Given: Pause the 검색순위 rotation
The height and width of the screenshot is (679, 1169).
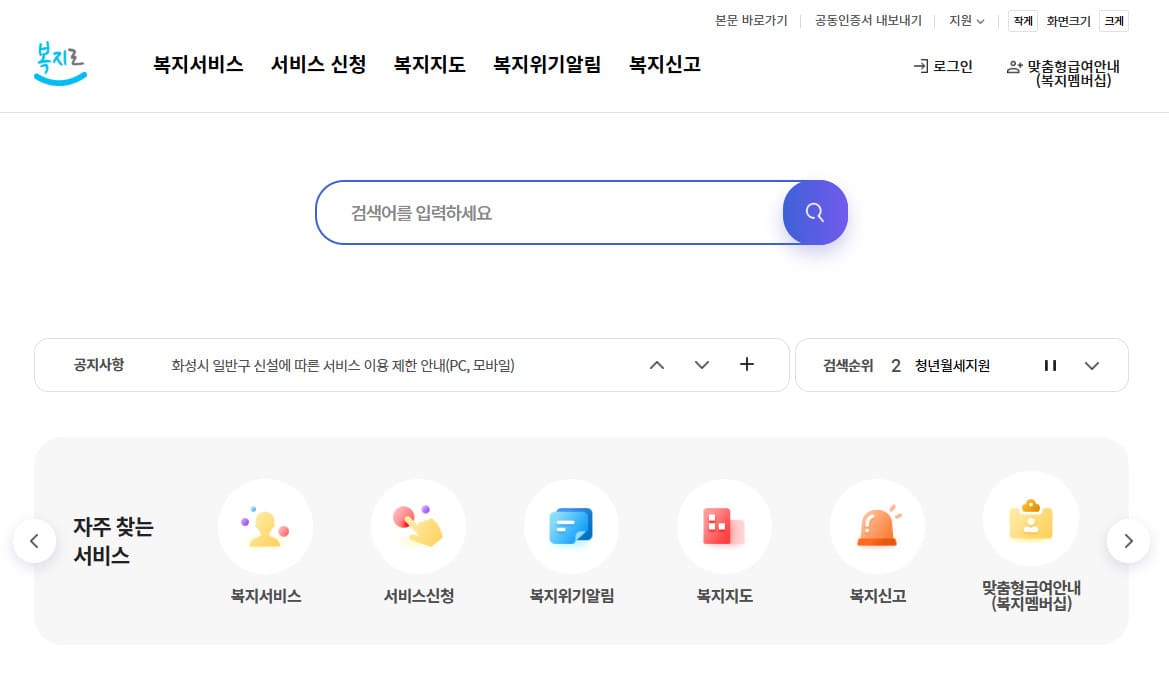Looking at the screenshot, I should (1050, 365).
